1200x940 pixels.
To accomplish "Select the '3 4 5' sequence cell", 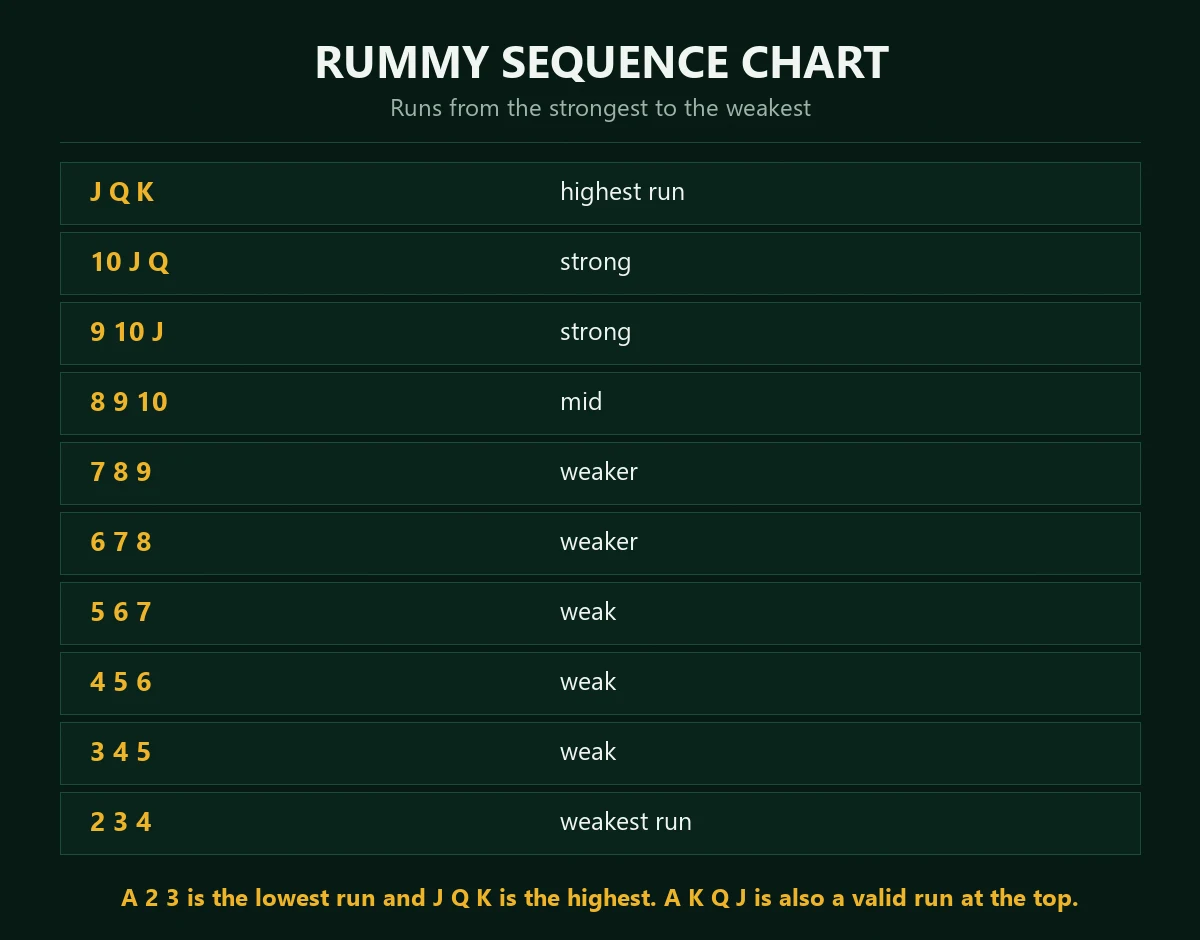I will coord(121,752).
